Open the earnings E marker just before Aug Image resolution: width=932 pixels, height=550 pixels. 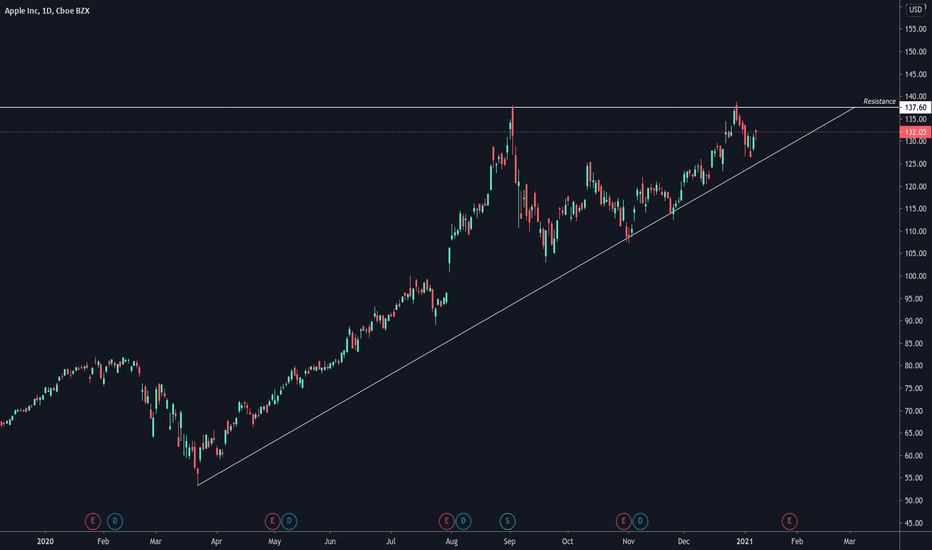pos(446,521)
